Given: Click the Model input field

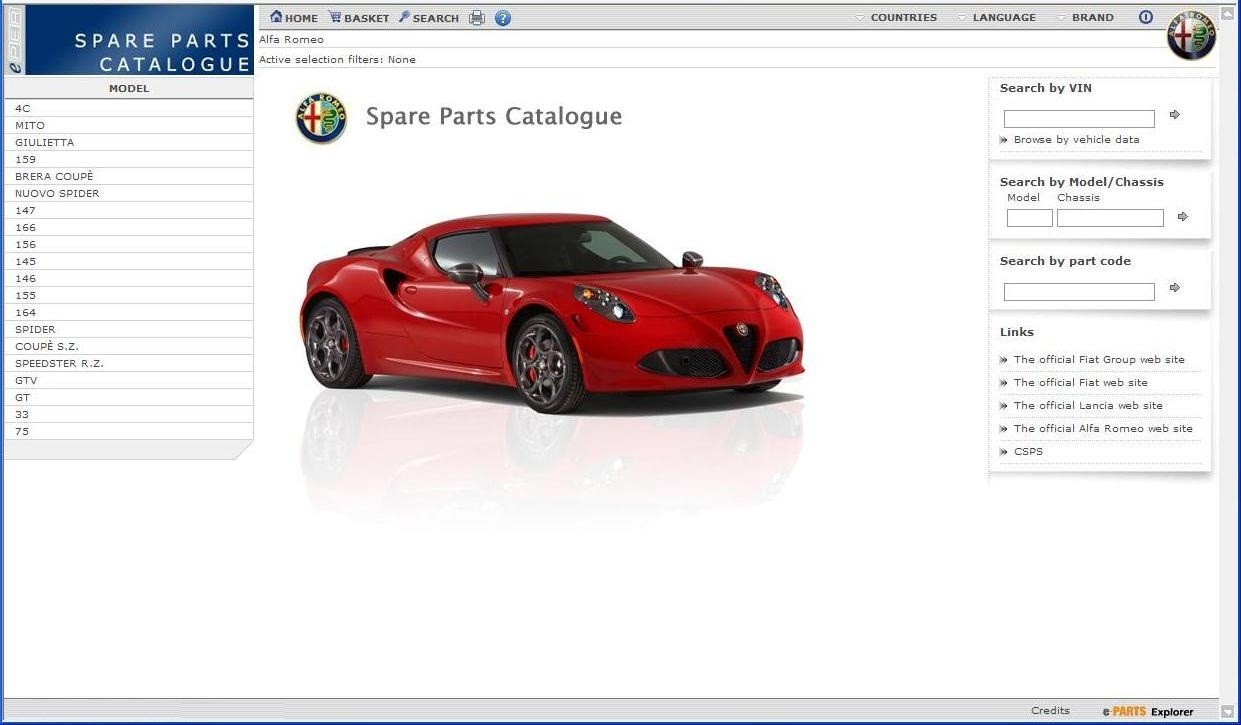Looking at the screenshot, I should pos(1029,218).
